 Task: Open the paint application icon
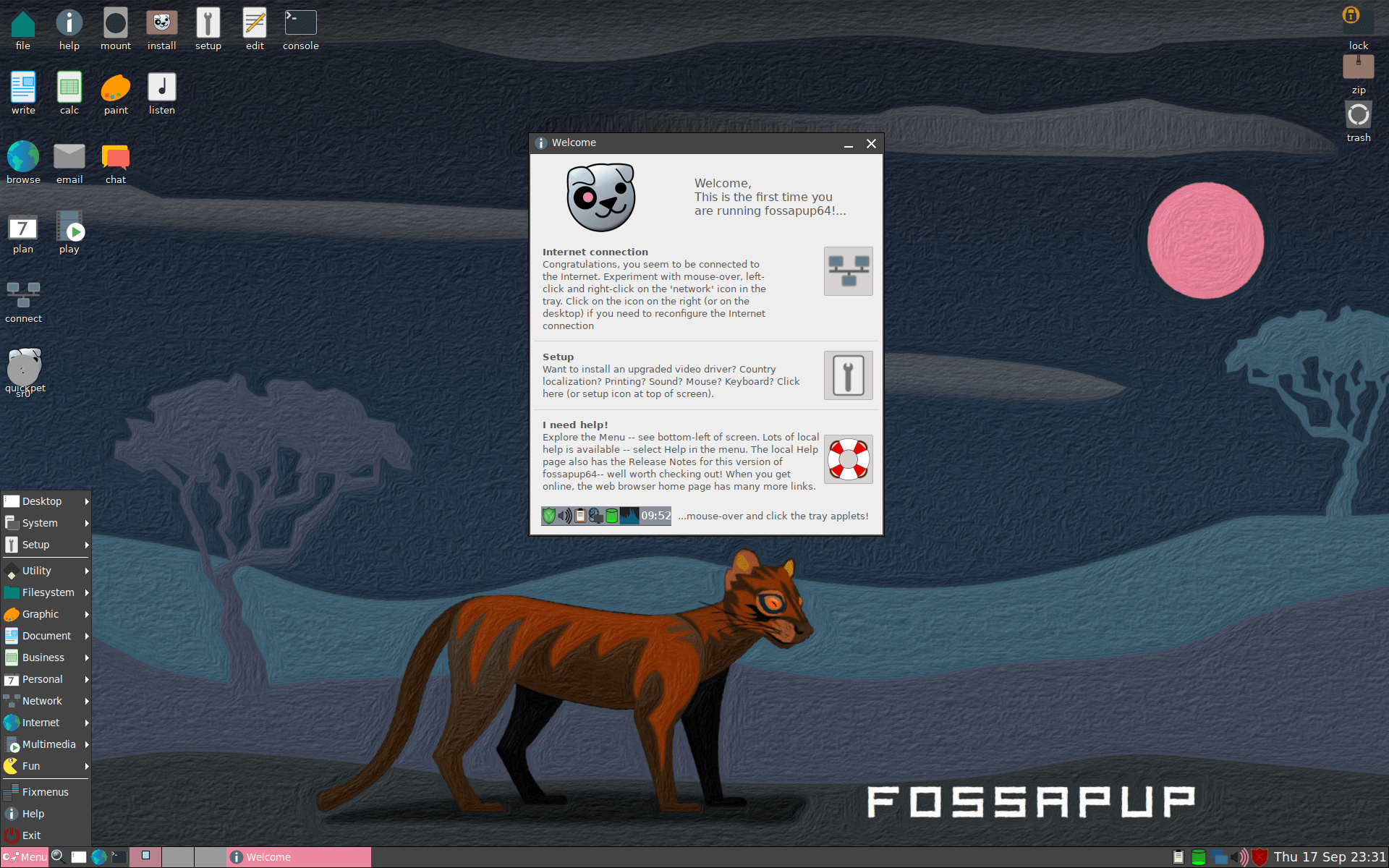click(x=115, y=88)
